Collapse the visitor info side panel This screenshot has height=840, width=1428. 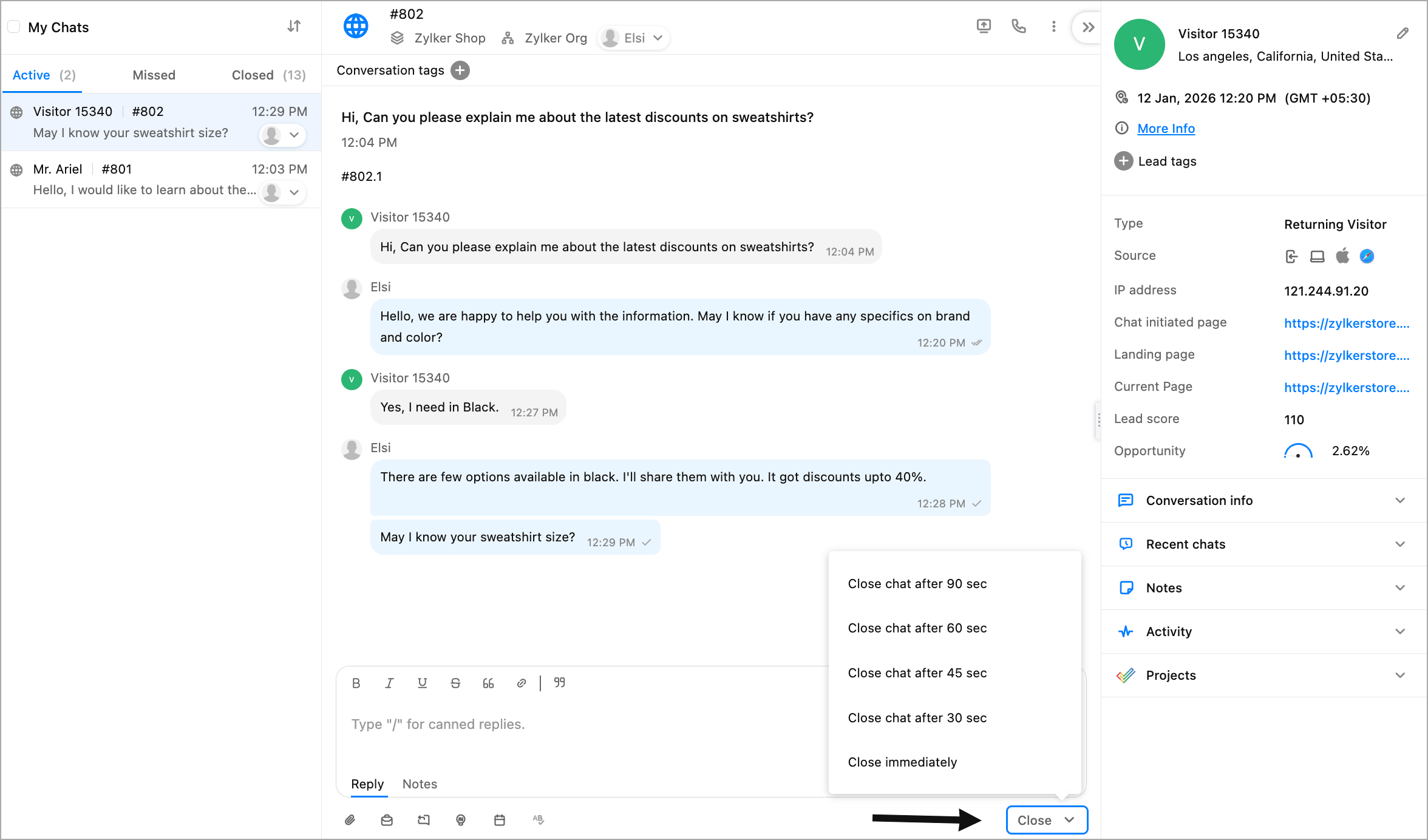click(x=1088, y=27)
